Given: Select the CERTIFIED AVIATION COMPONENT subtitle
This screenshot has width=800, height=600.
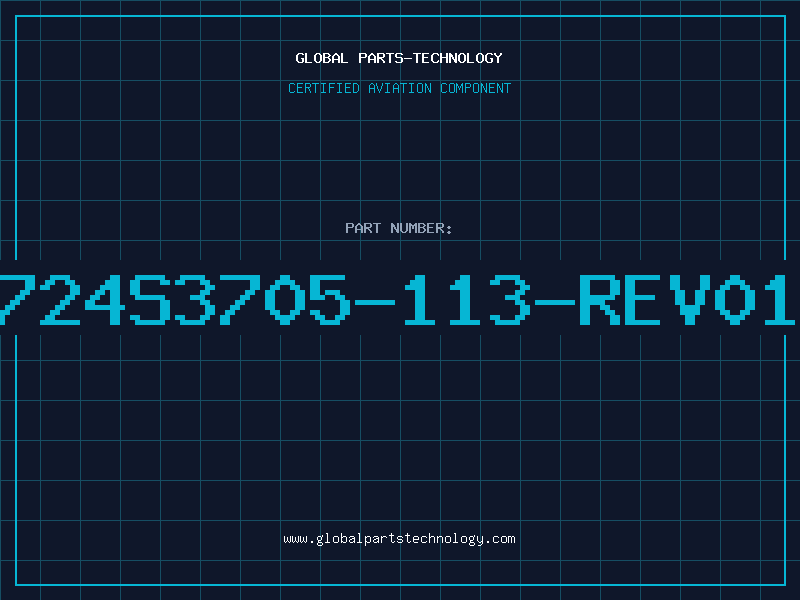Looking at the screenshot, I should (x=399, y=88).
